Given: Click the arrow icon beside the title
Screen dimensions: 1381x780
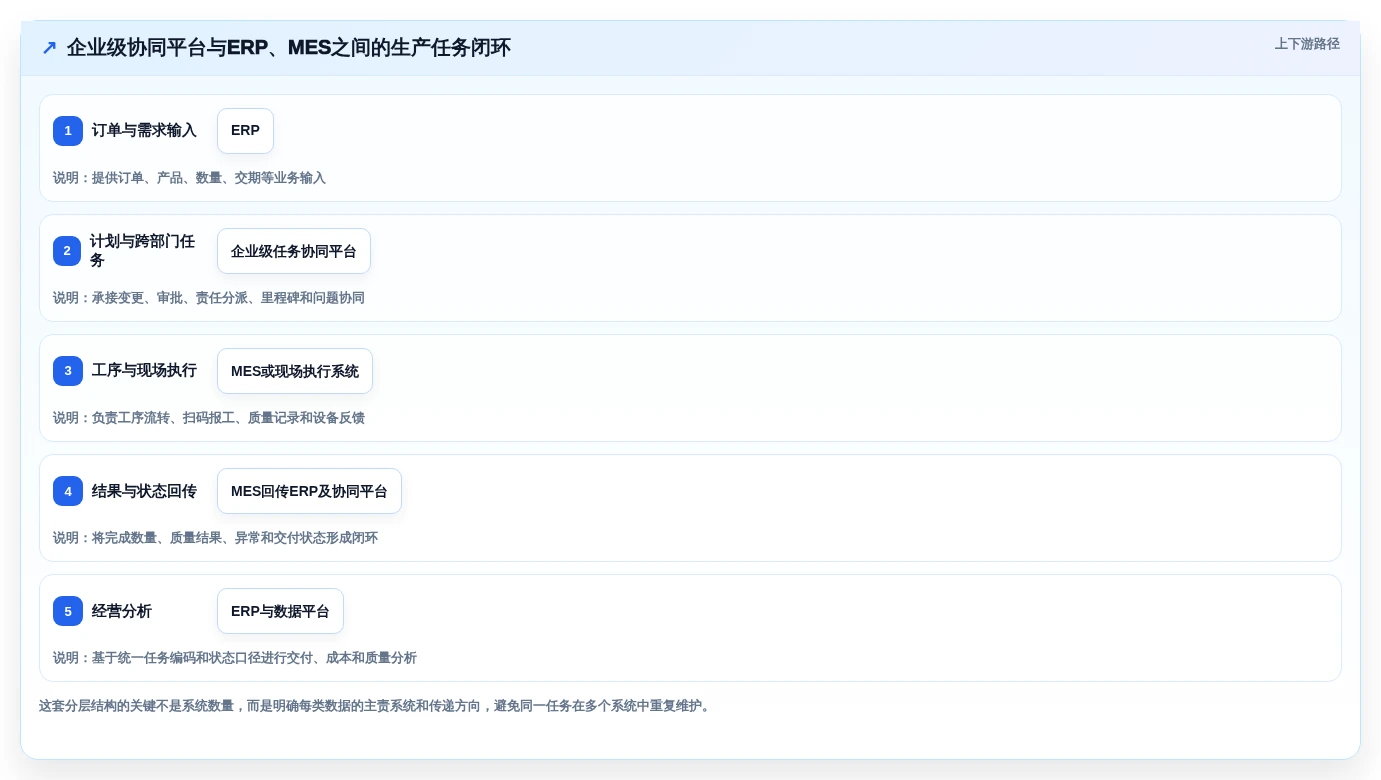Looking at the screenshot, I should coord(49,47).
